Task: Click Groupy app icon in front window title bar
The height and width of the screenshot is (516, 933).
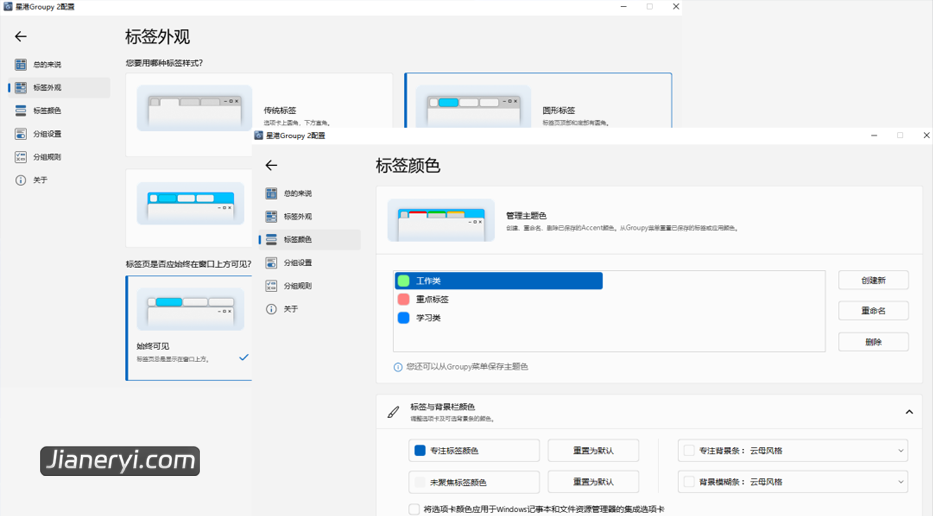Action: (x=258, y=136)
